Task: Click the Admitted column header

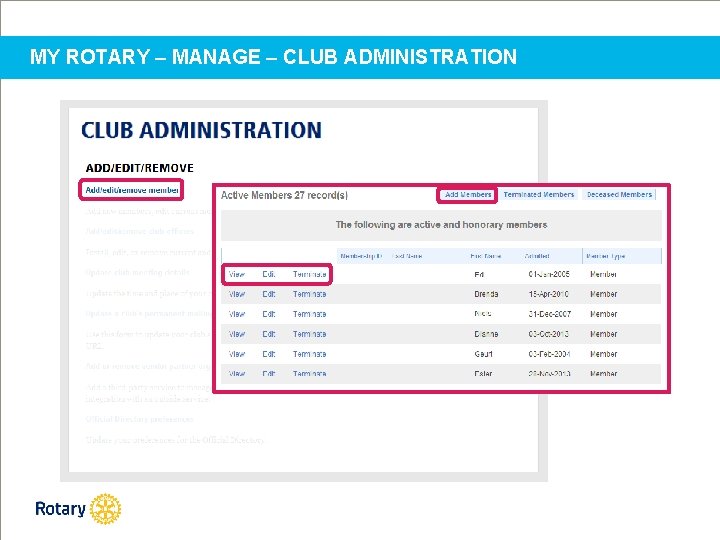Action: point(537,256)
